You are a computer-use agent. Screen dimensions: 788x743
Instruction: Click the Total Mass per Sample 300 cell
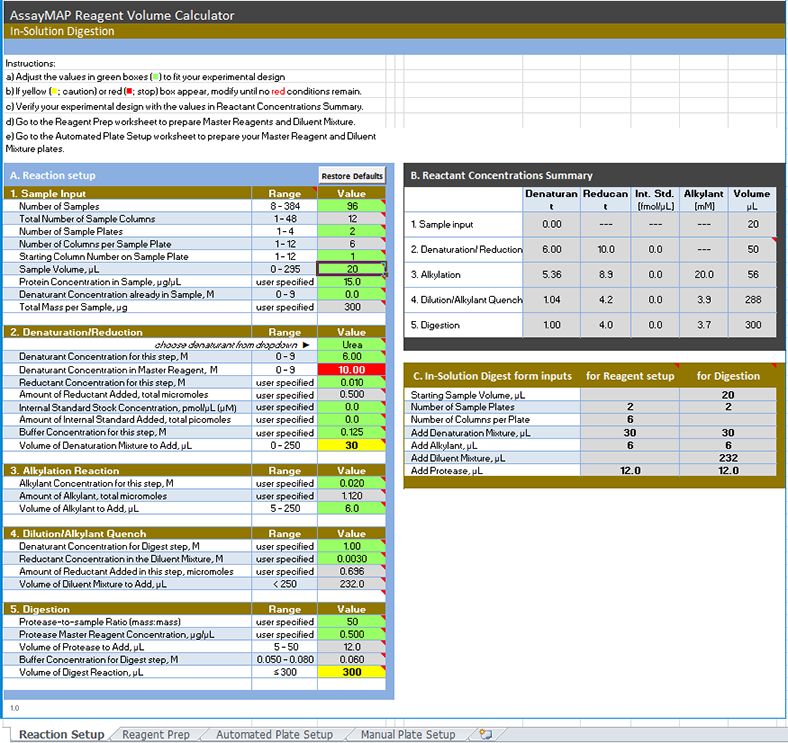pos(351,307)
